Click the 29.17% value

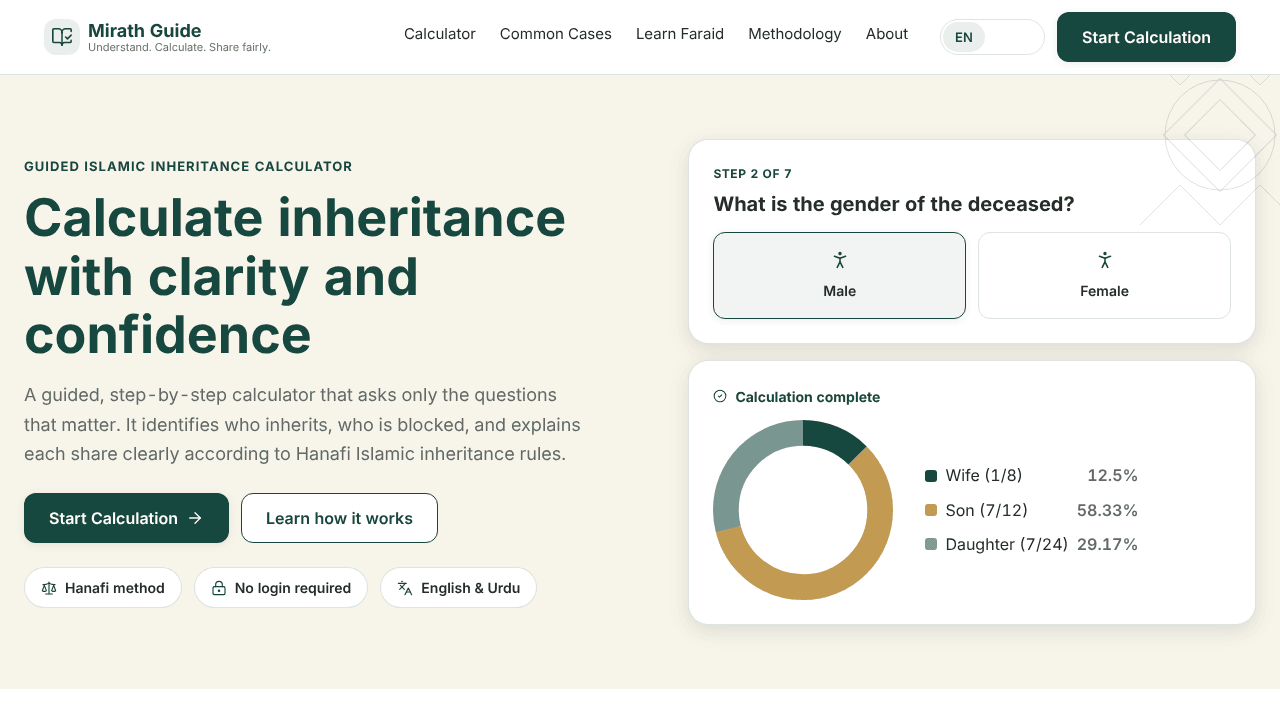1107,544
